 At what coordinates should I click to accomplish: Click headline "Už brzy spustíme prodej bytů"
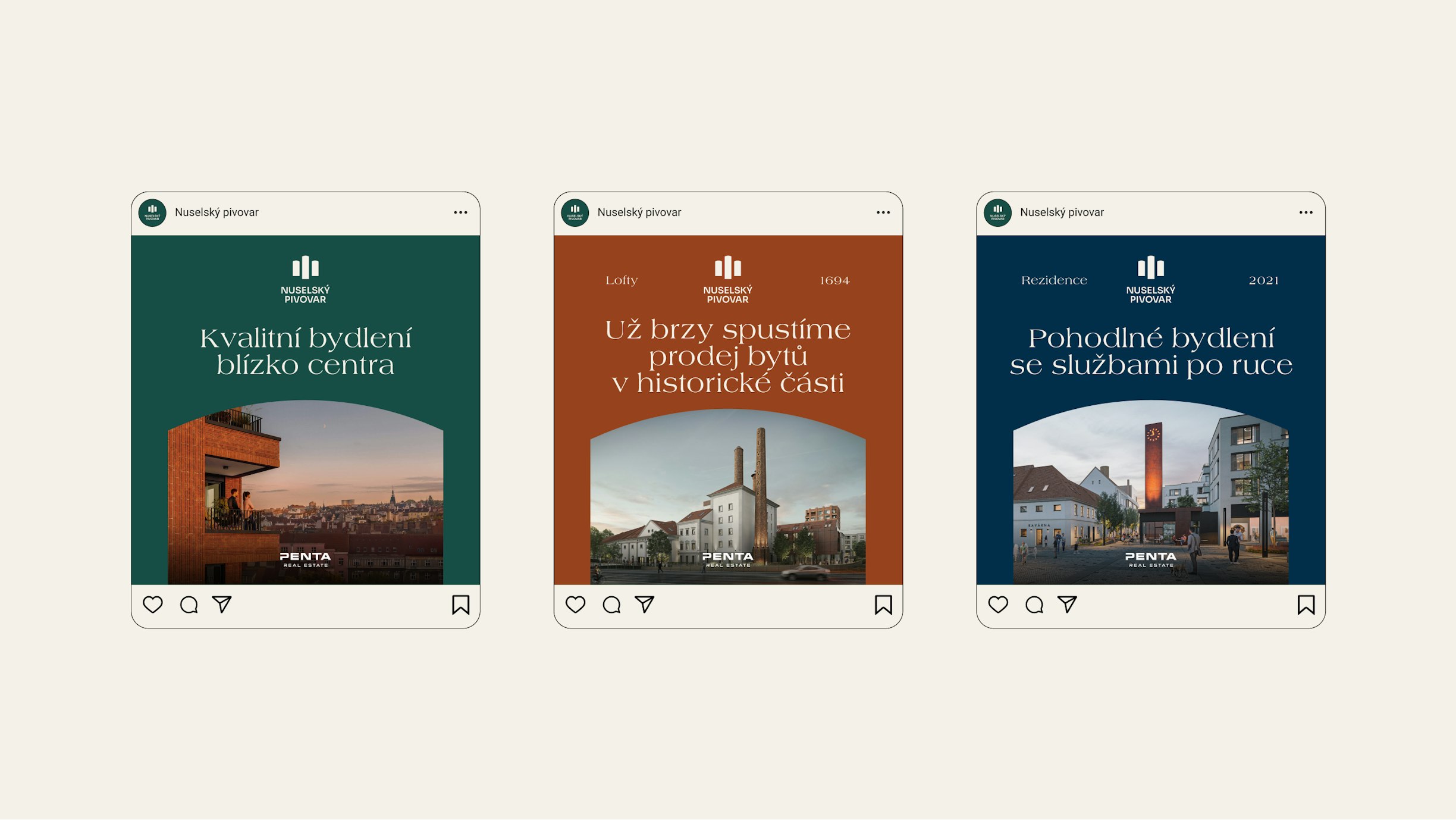pos(728,343)
